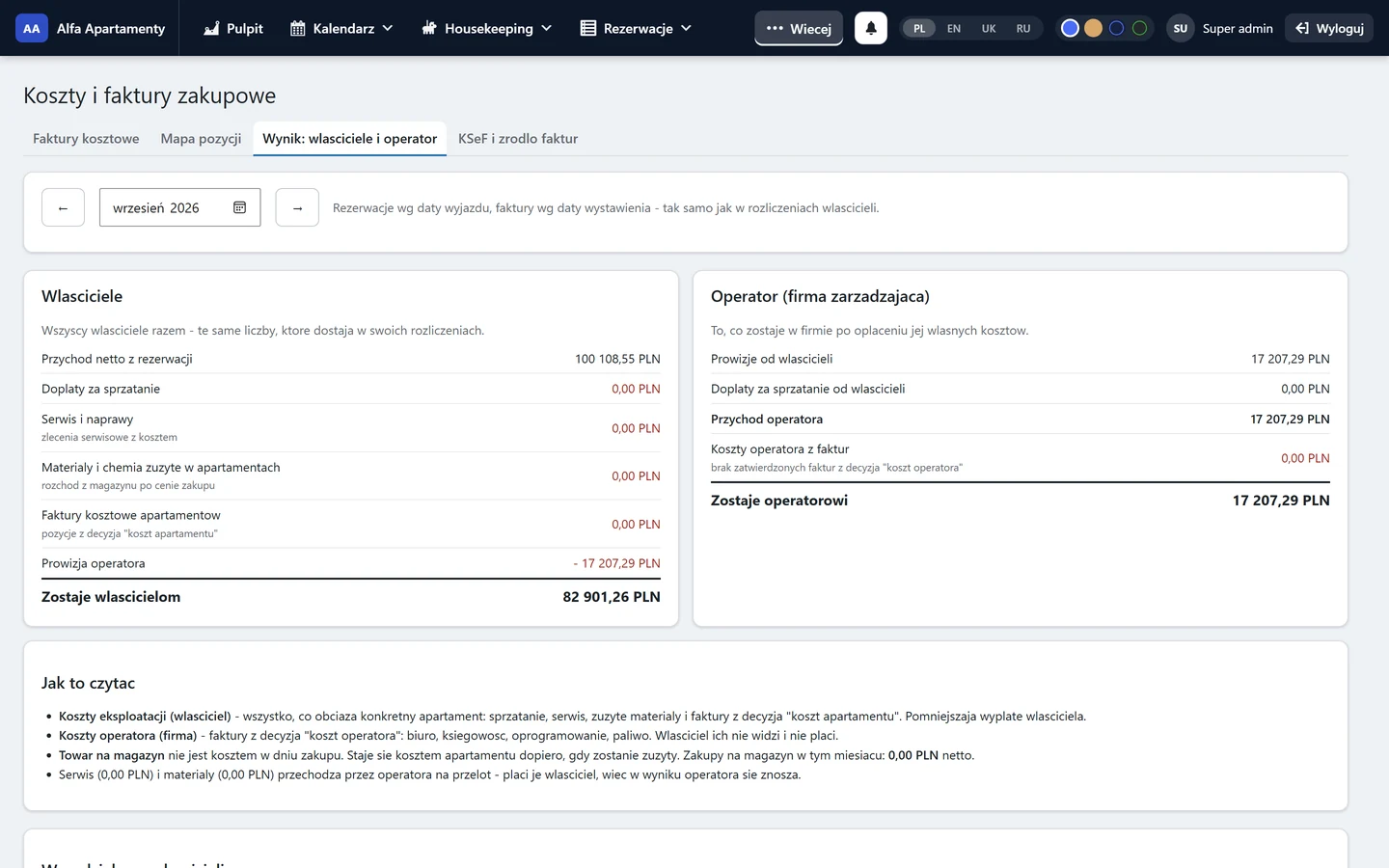Open Pulpit dashboard
1389x868 pixels.
[233, 28]
